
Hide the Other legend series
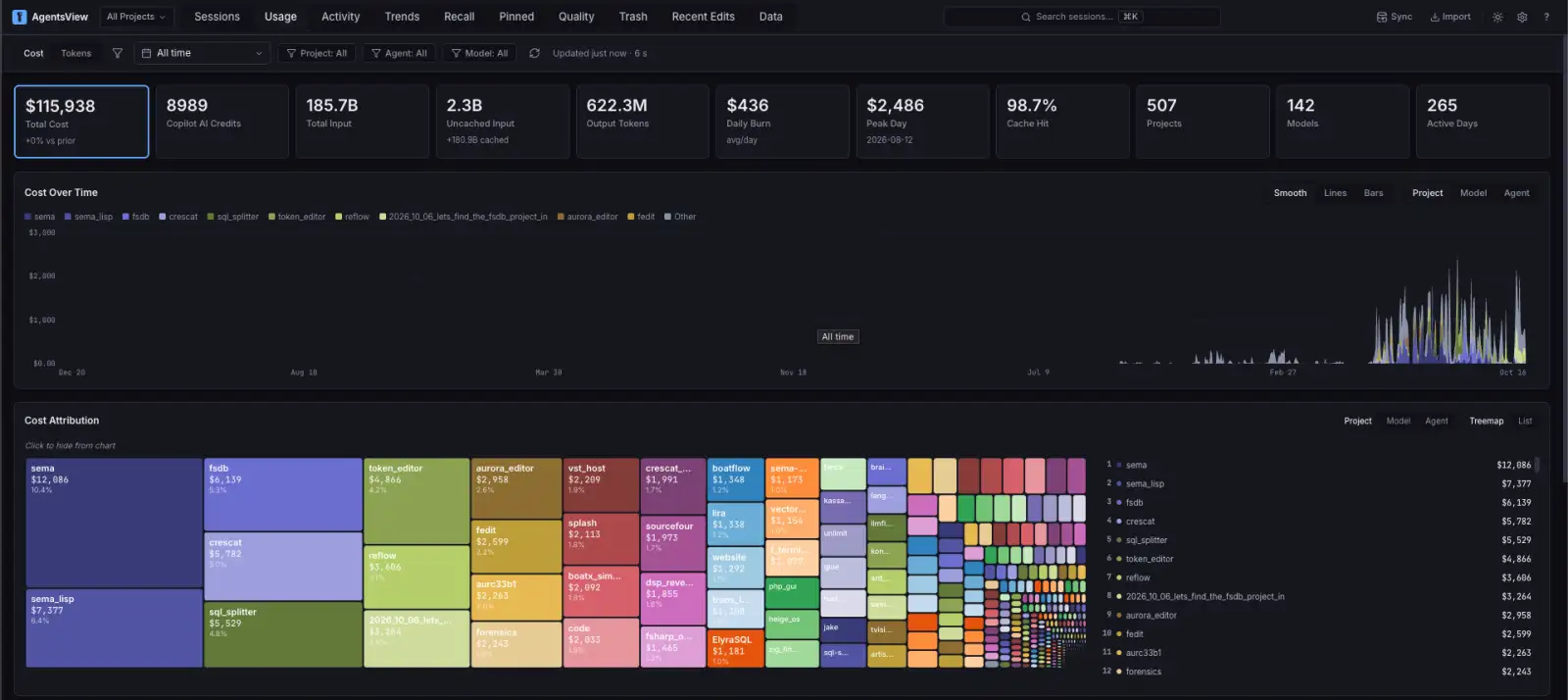coord(680,217)
